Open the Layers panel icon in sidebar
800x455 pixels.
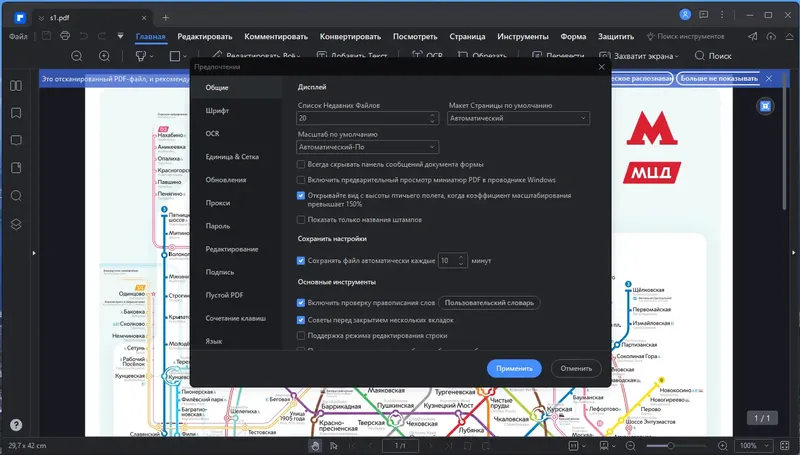[x=16, y=224]
